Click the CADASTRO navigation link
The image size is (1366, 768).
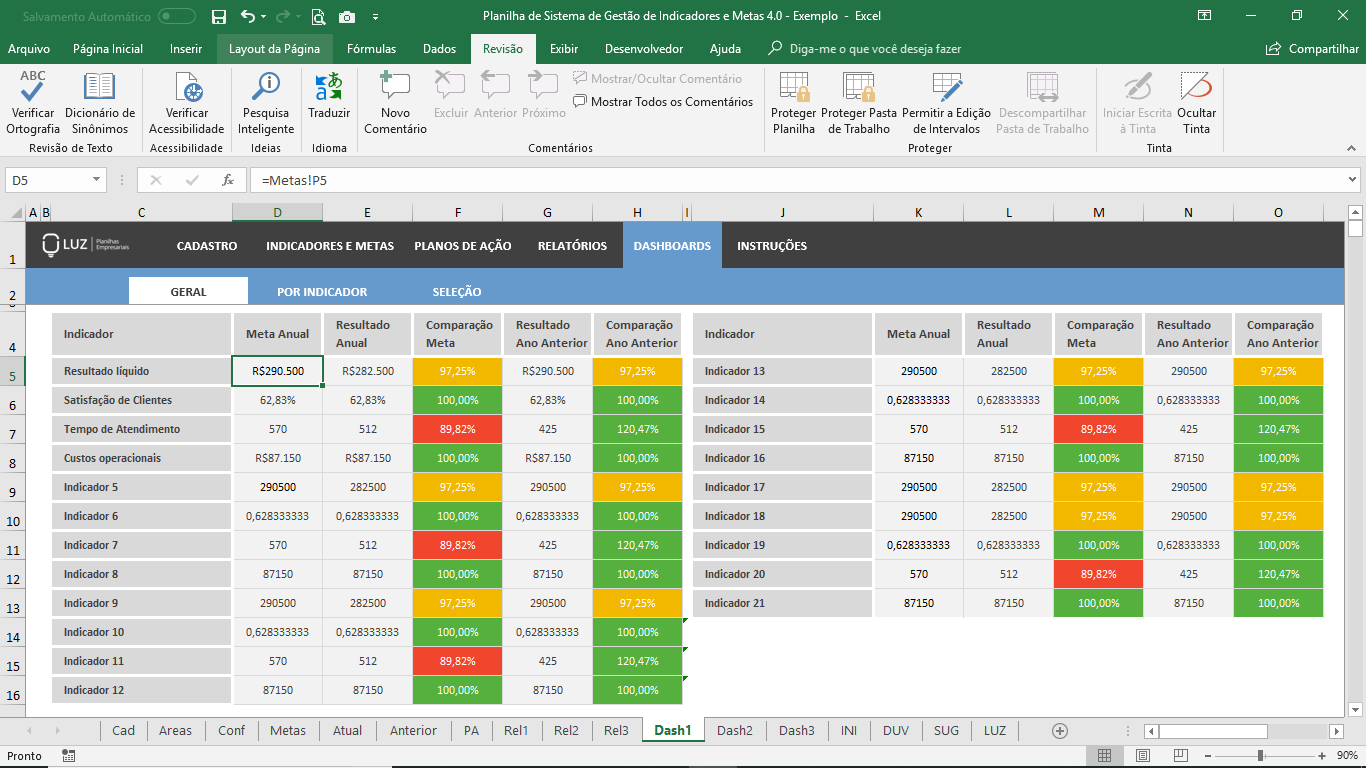pyautogui.click(x=207, y=246)
